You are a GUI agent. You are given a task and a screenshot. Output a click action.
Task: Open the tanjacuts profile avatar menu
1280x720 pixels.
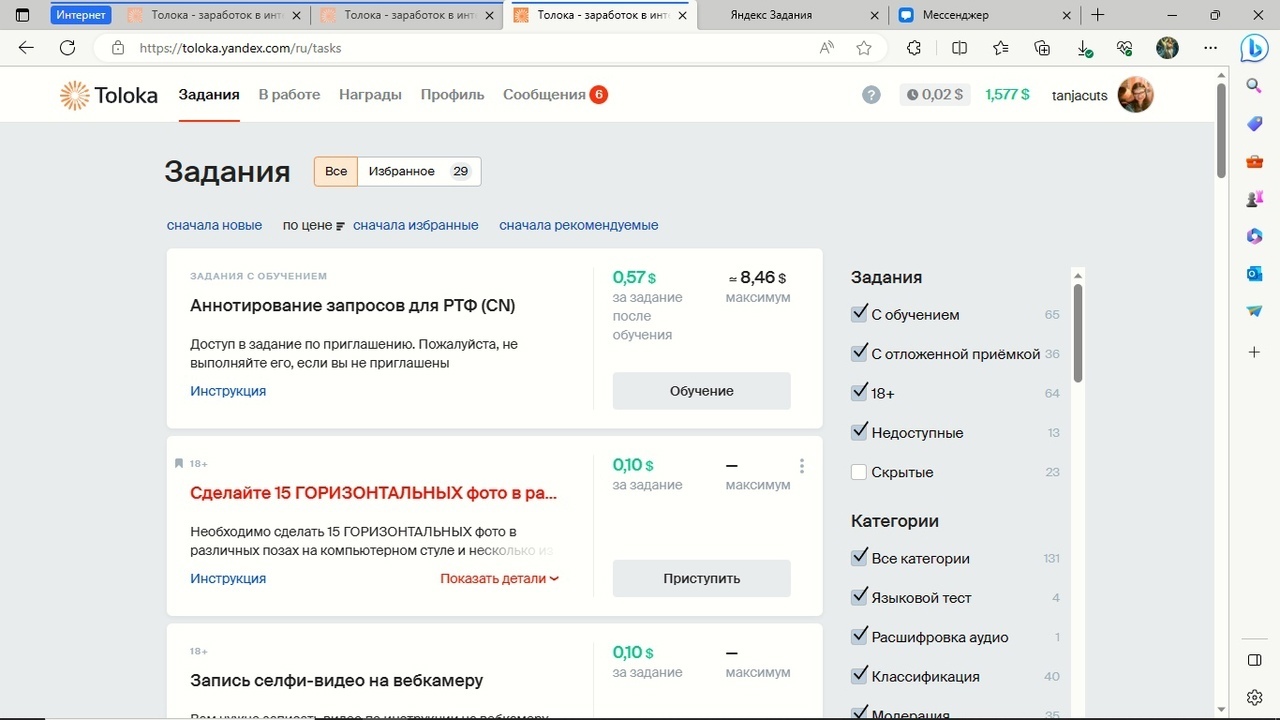point(1135,94)
